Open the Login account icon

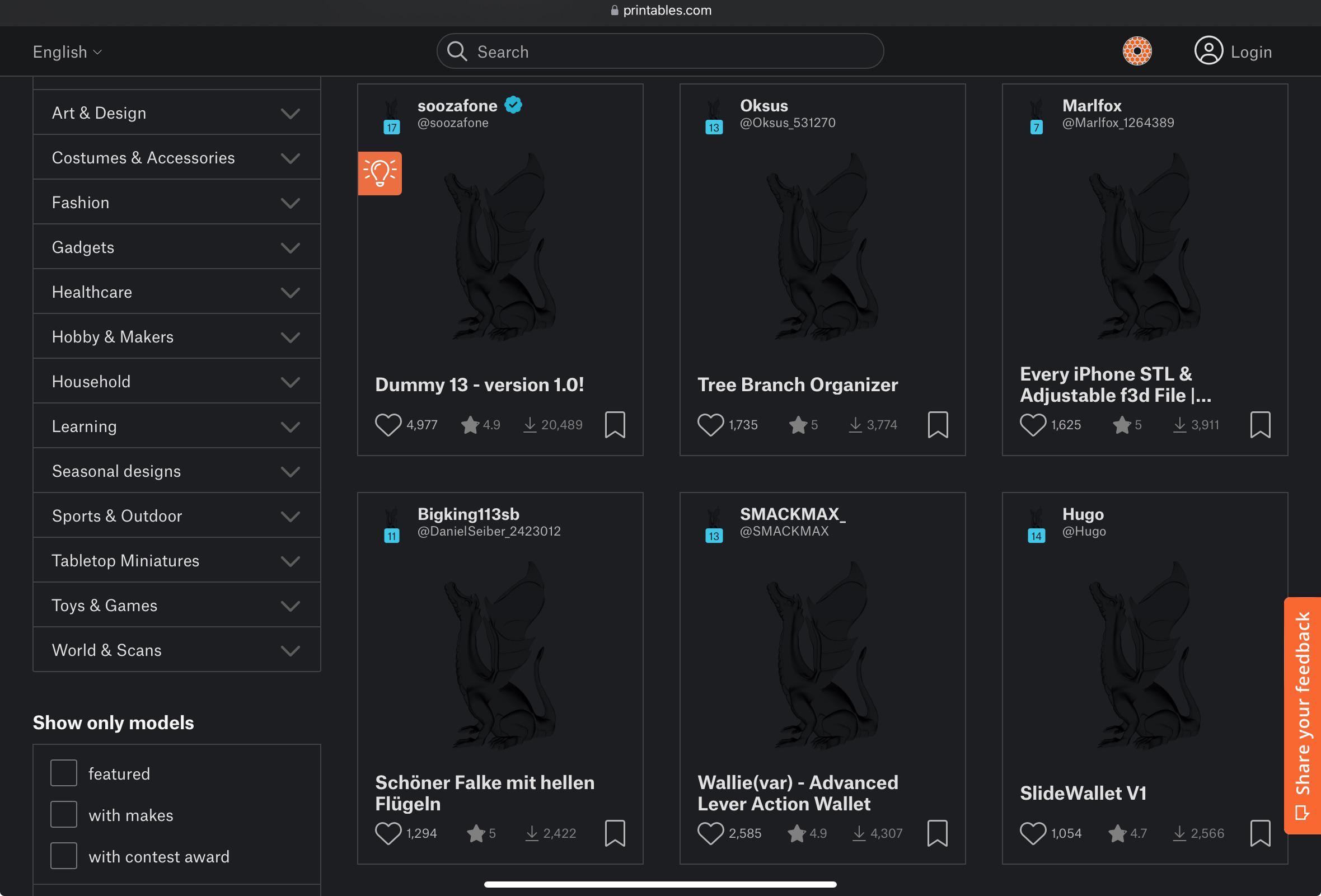click(x=1208, y=51)
